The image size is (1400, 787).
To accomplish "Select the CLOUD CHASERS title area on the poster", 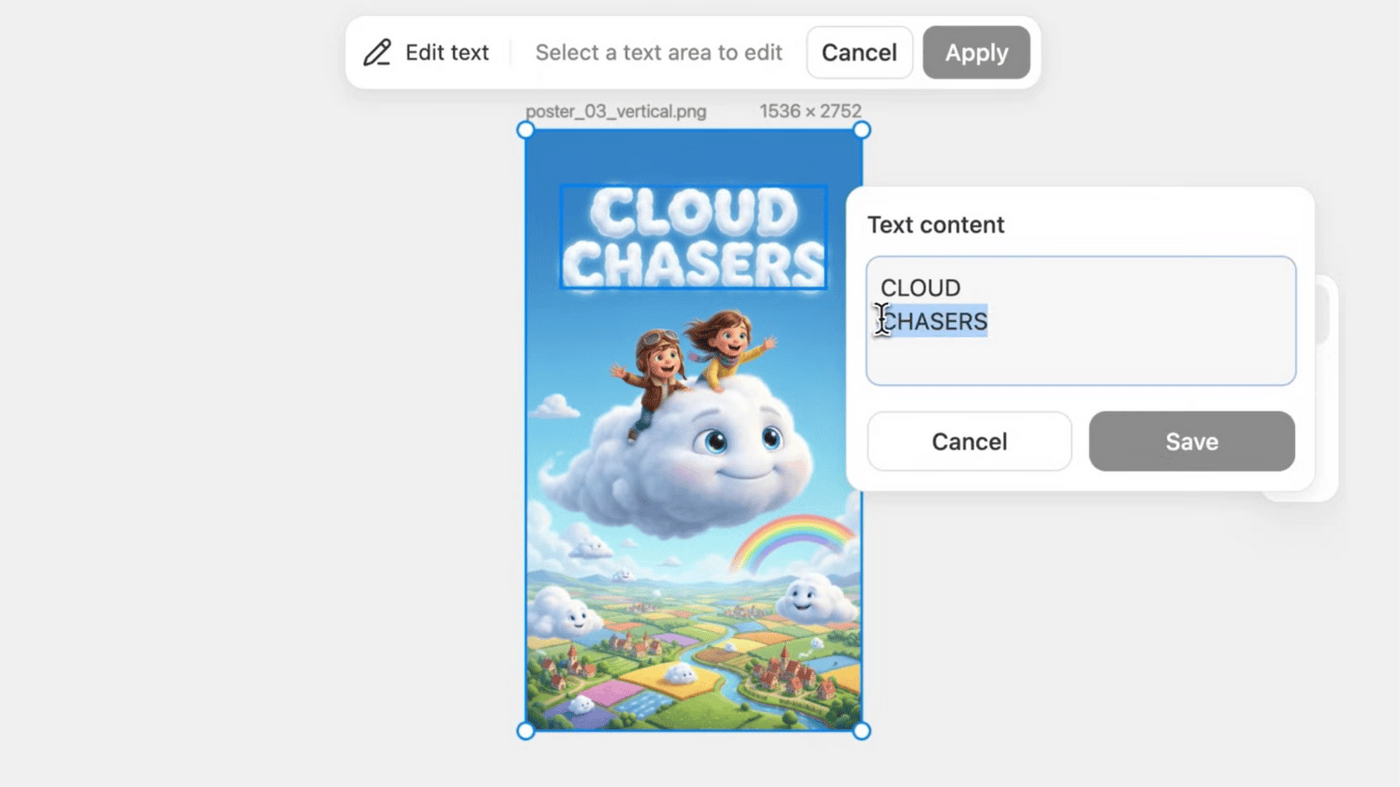I will [x=693, y=237].
